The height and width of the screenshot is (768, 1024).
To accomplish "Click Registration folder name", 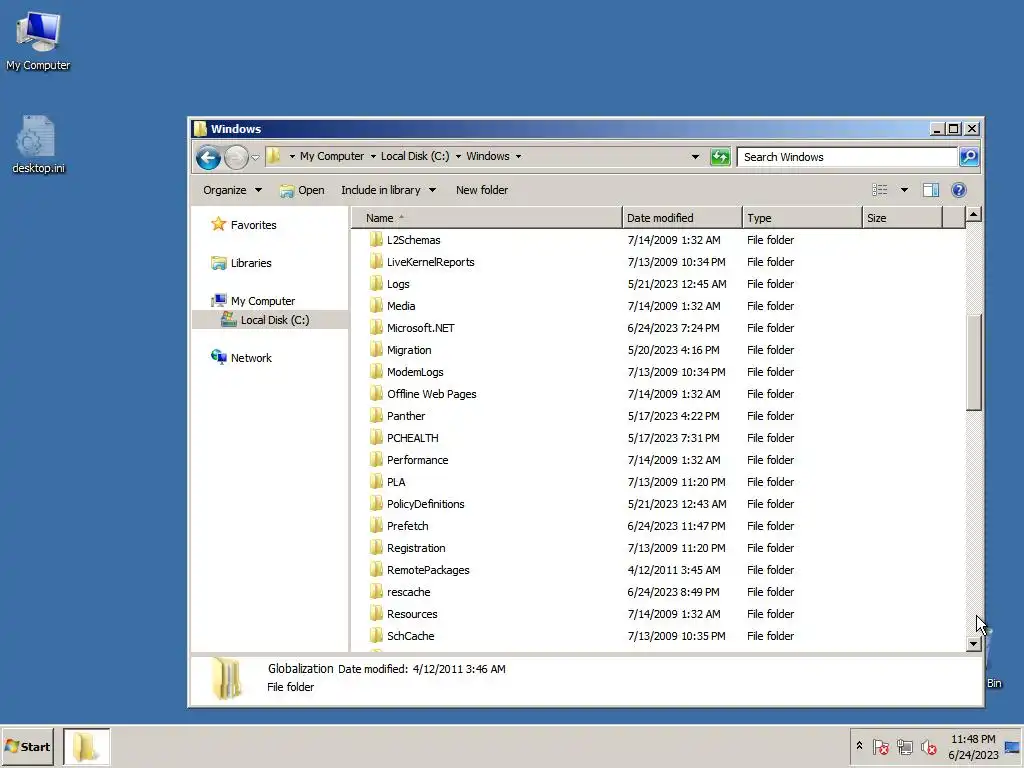I will [x=416, y=549].
